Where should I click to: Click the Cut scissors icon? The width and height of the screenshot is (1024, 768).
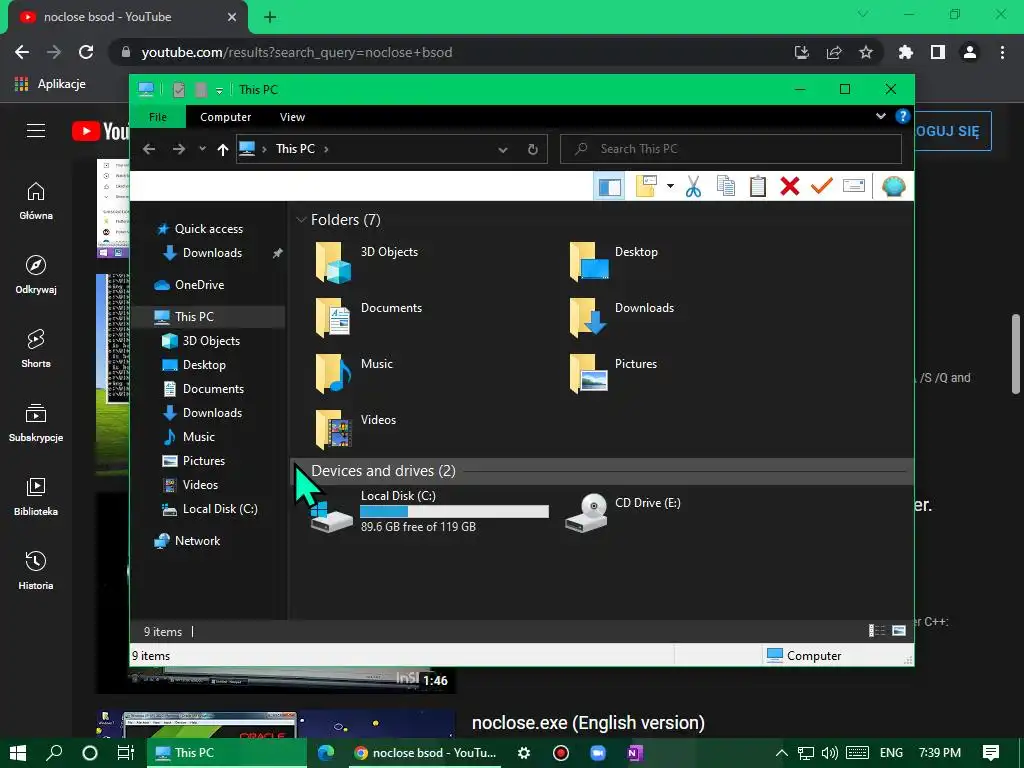coord(693,187)
